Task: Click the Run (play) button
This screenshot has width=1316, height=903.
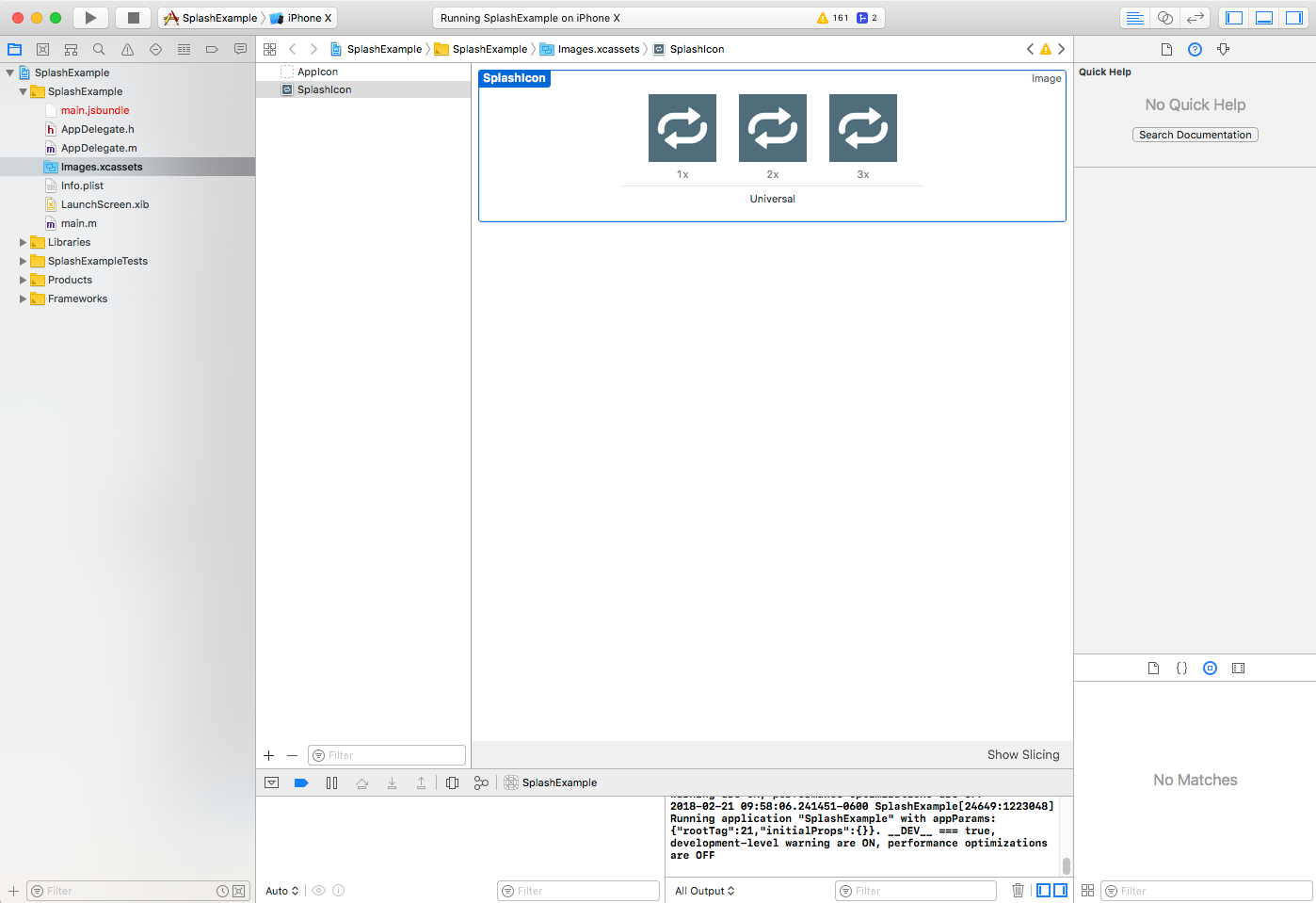Action: (x=90, y=18)
